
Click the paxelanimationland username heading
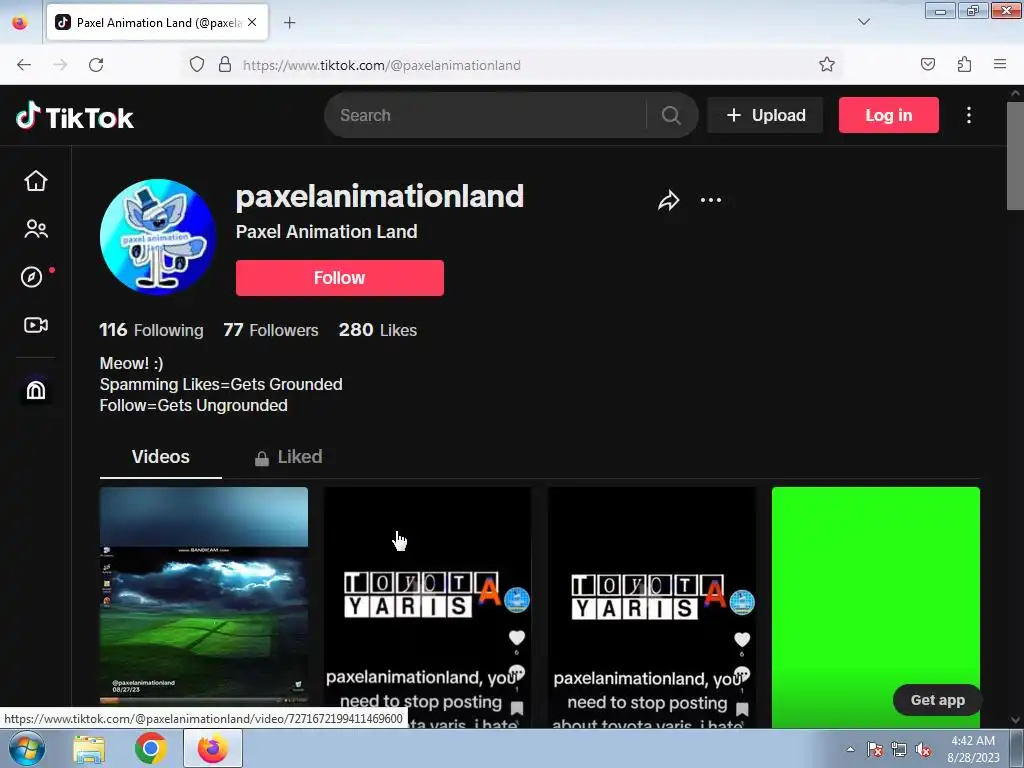pos(379,196)
